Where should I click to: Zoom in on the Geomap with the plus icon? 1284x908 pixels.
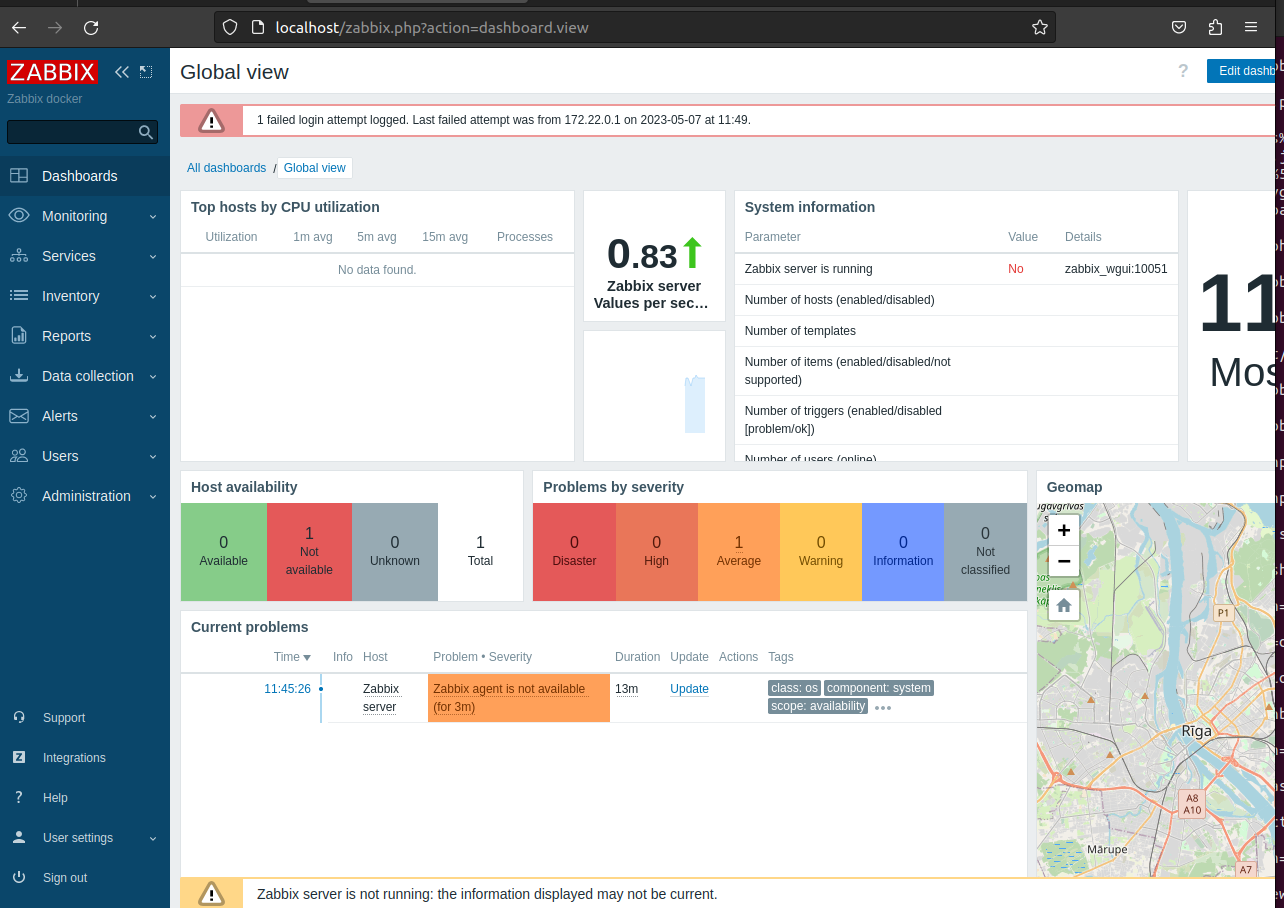(1063, 530)
